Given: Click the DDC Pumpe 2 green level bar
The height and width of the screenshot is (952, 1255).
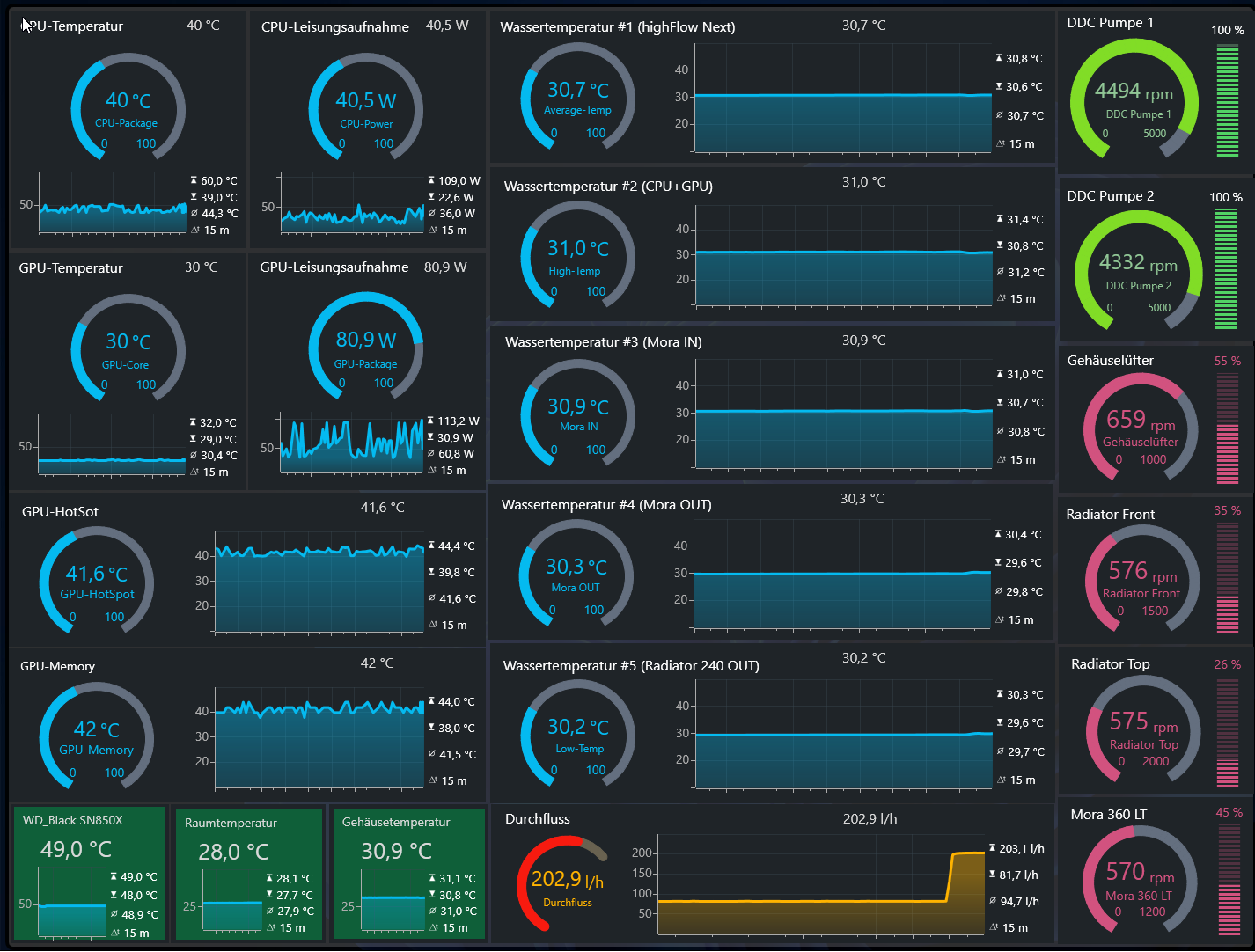Looking at the screenshot, I should pos(1226,270).
